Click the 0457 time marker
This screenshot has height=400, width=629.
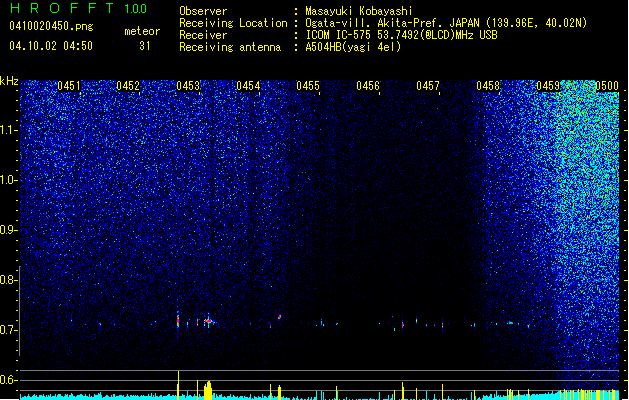428,86
